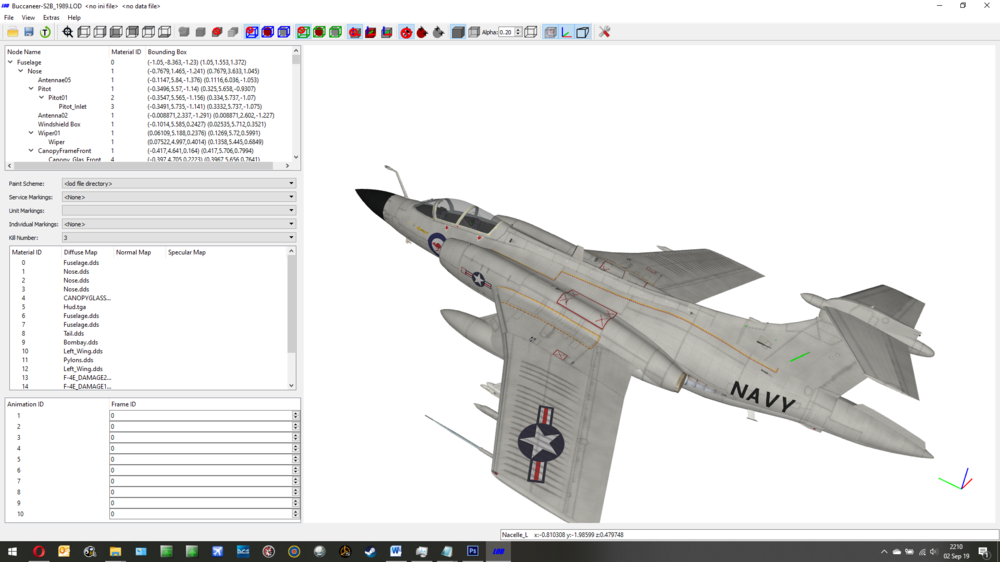Open the Windows Start menu

click(12, 551)
